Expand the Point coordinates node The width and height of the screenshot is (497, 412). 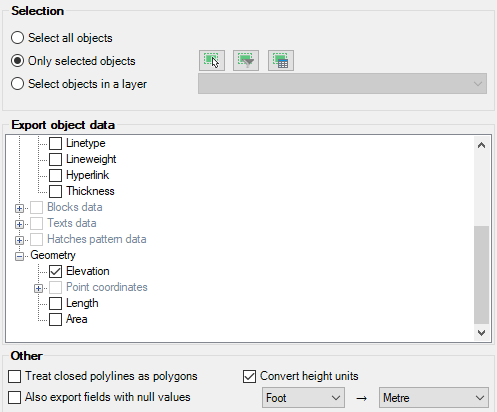click(38, 288)
